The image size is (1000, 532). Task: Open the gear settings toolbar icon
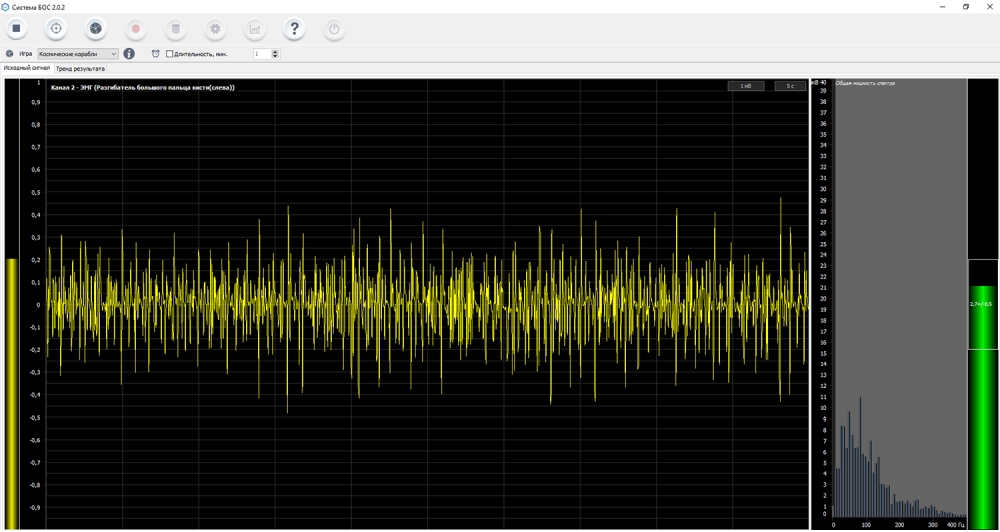214,29
